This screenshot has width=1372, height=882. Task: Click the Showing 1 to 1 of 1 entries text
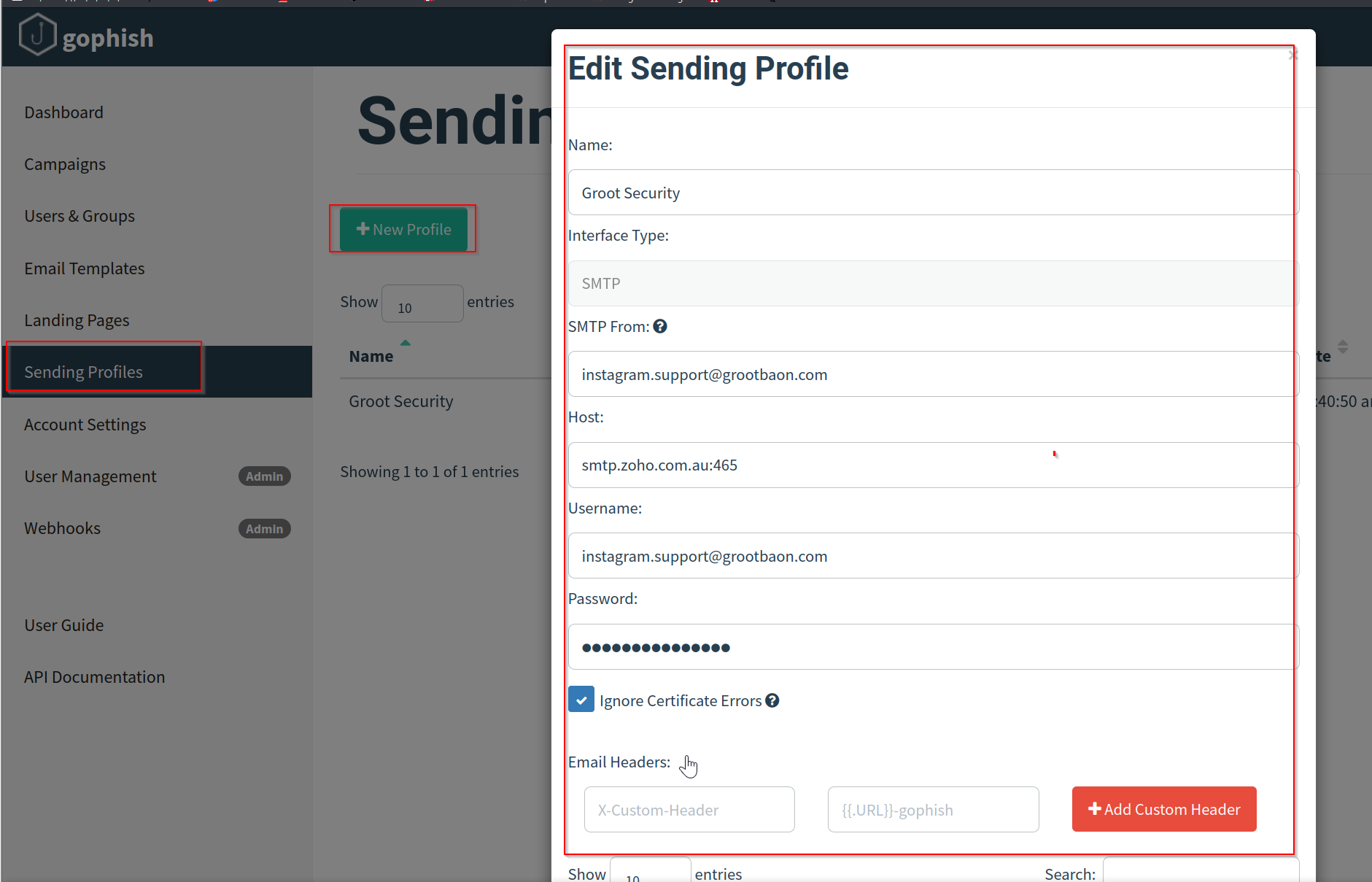pyautogui.click(x=430, y=472)
